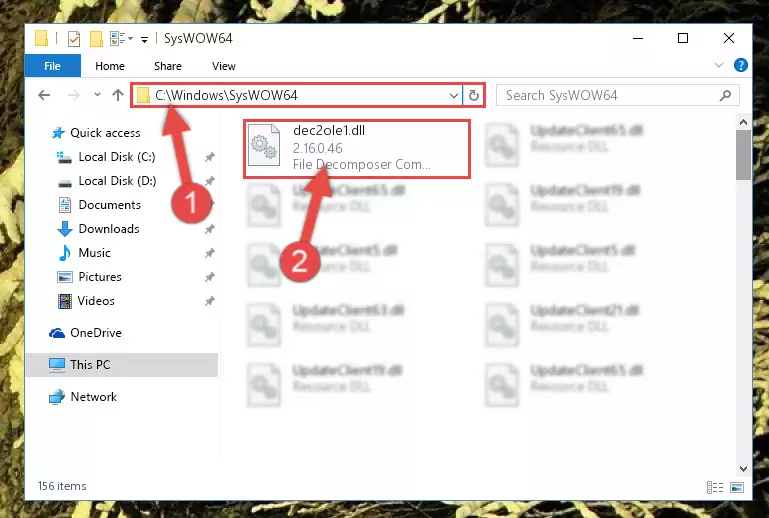Image resolution: width=769 pixels, height=518 pixels.
Task: Refresh the SysWOW64 folder view
Action: click(473, 95)
